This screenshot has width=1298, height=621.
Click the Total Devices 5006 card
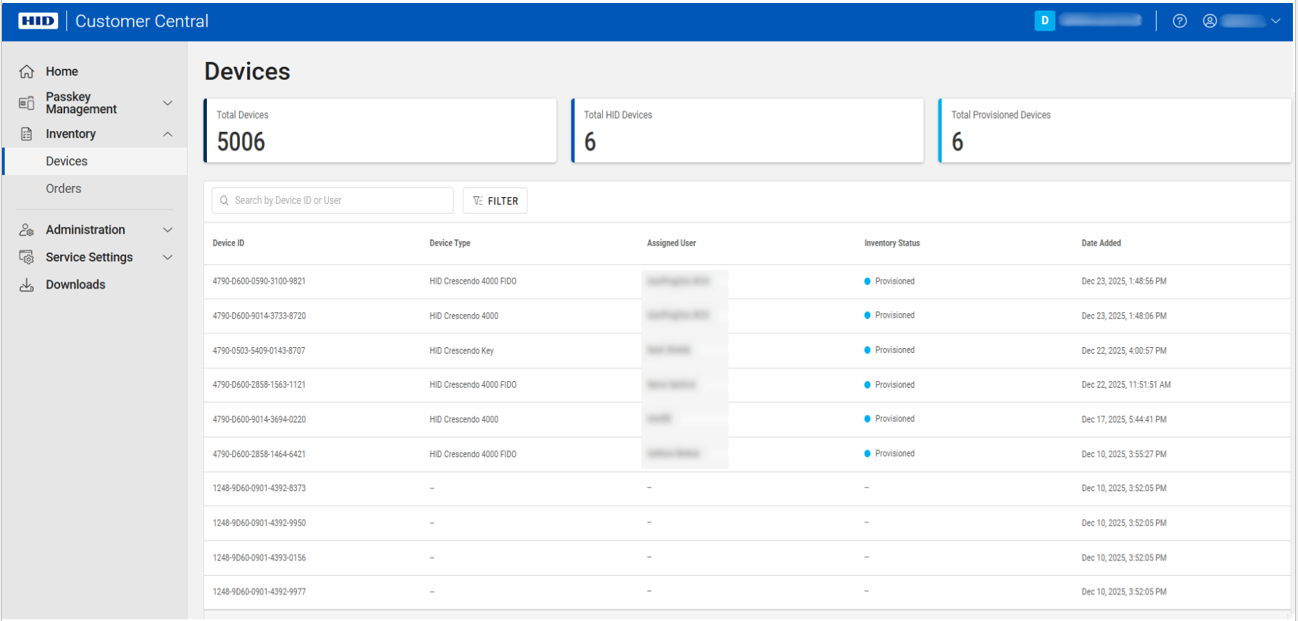[x=380, y=130]
